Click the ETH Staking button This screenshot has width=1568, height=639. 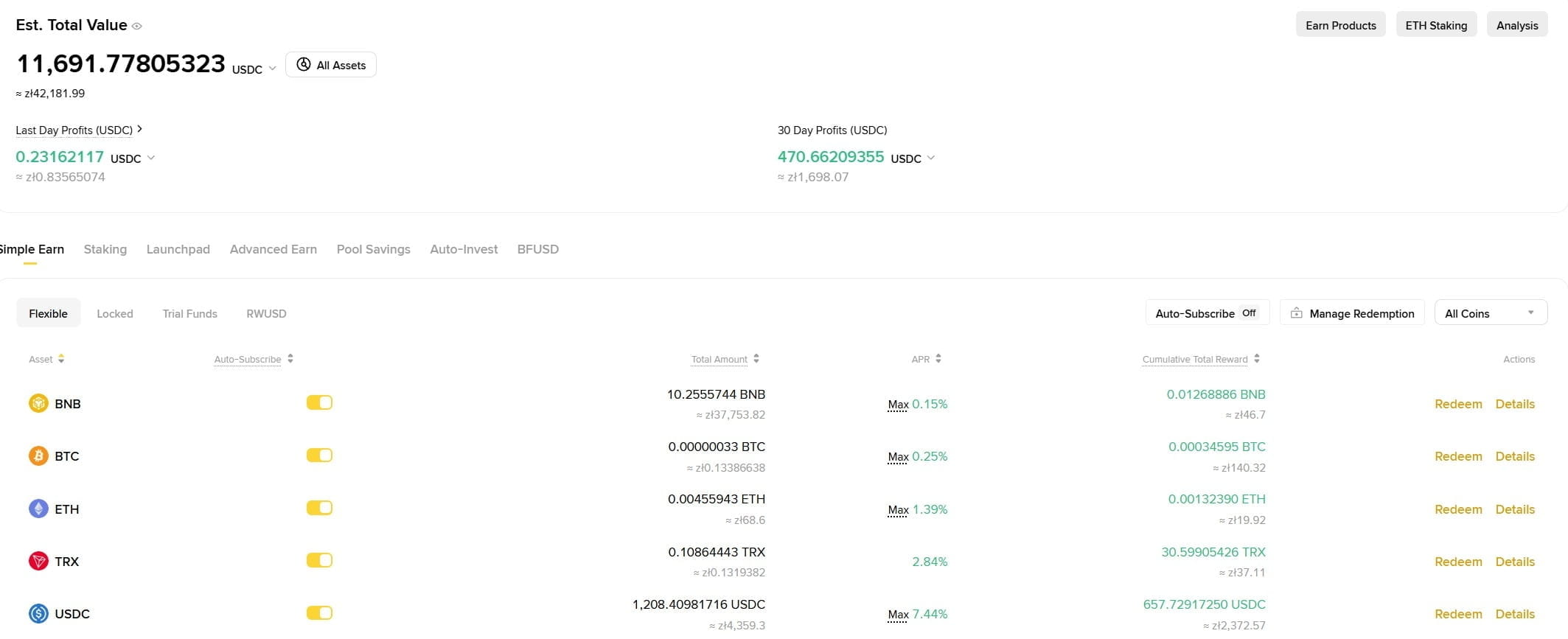pos(1436,25)
